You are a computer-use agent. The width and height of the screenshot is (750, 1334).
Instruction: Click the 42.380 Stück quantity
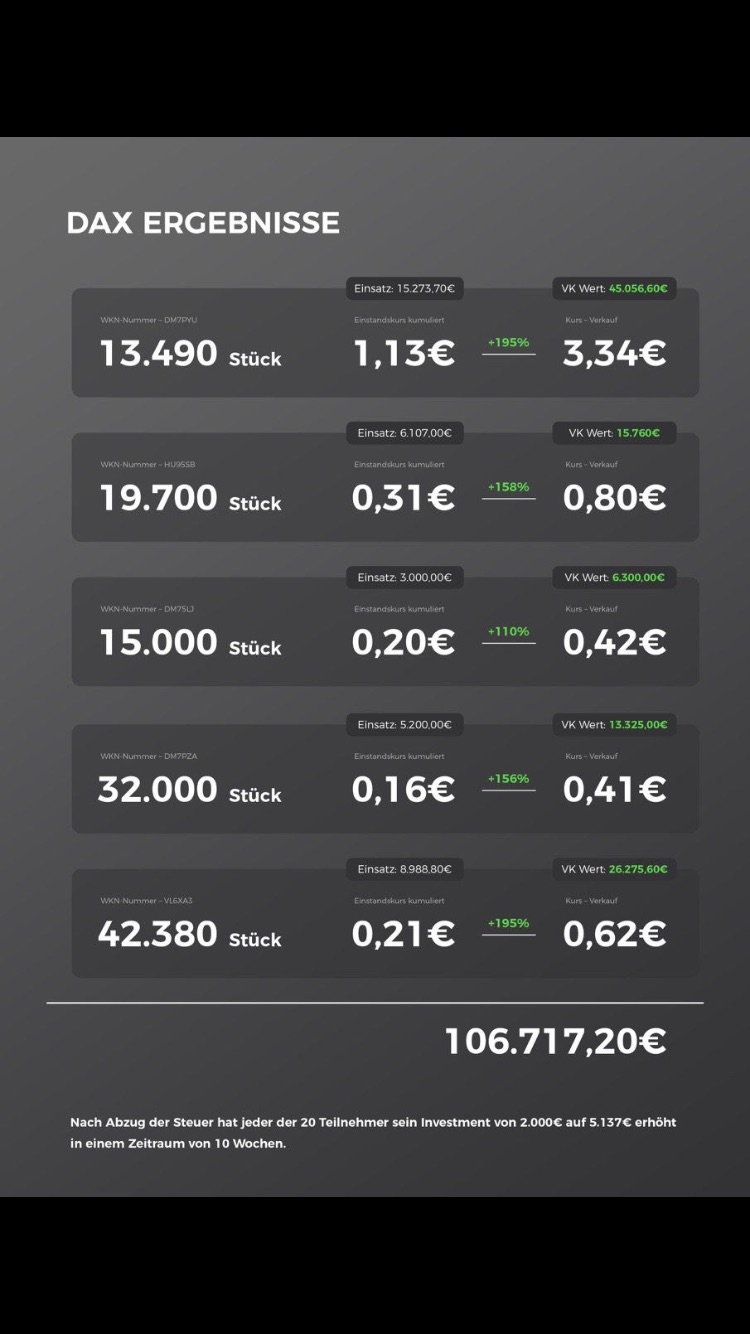pos(189,935)
